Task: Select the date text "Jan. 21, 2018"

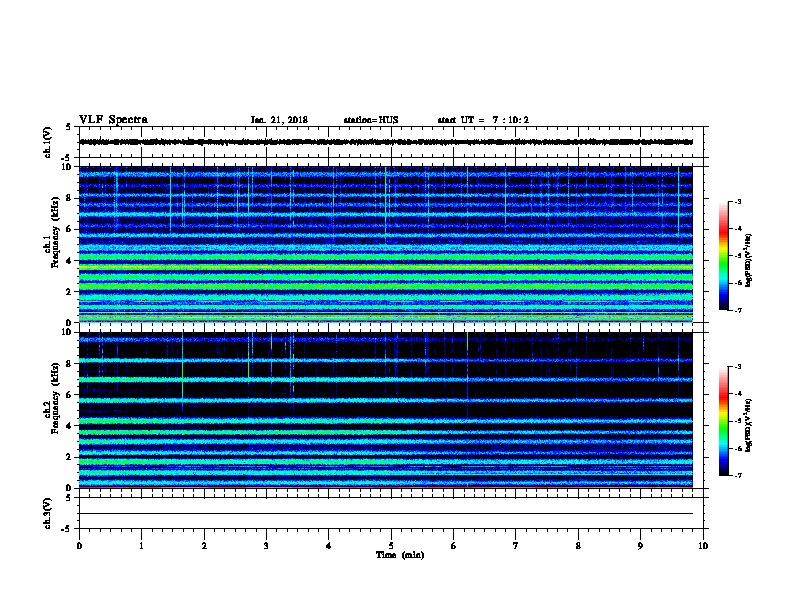Action: [279, 120]
